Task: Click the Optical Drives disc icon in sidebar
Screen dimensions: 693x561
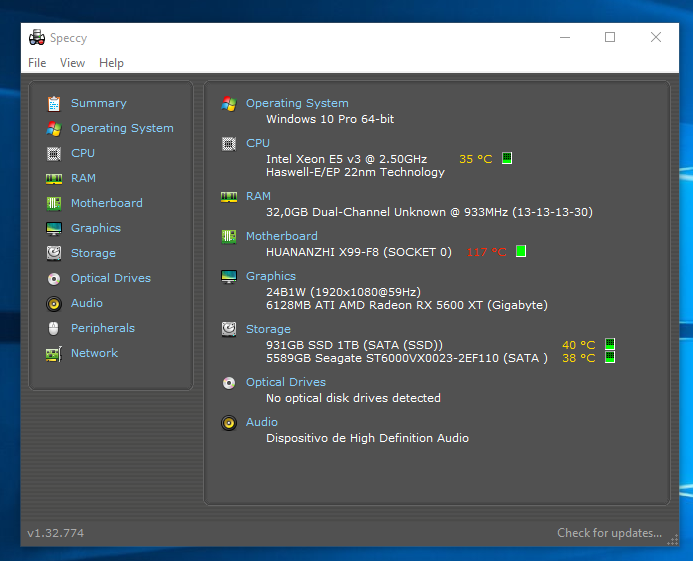Action: (54, 279)
